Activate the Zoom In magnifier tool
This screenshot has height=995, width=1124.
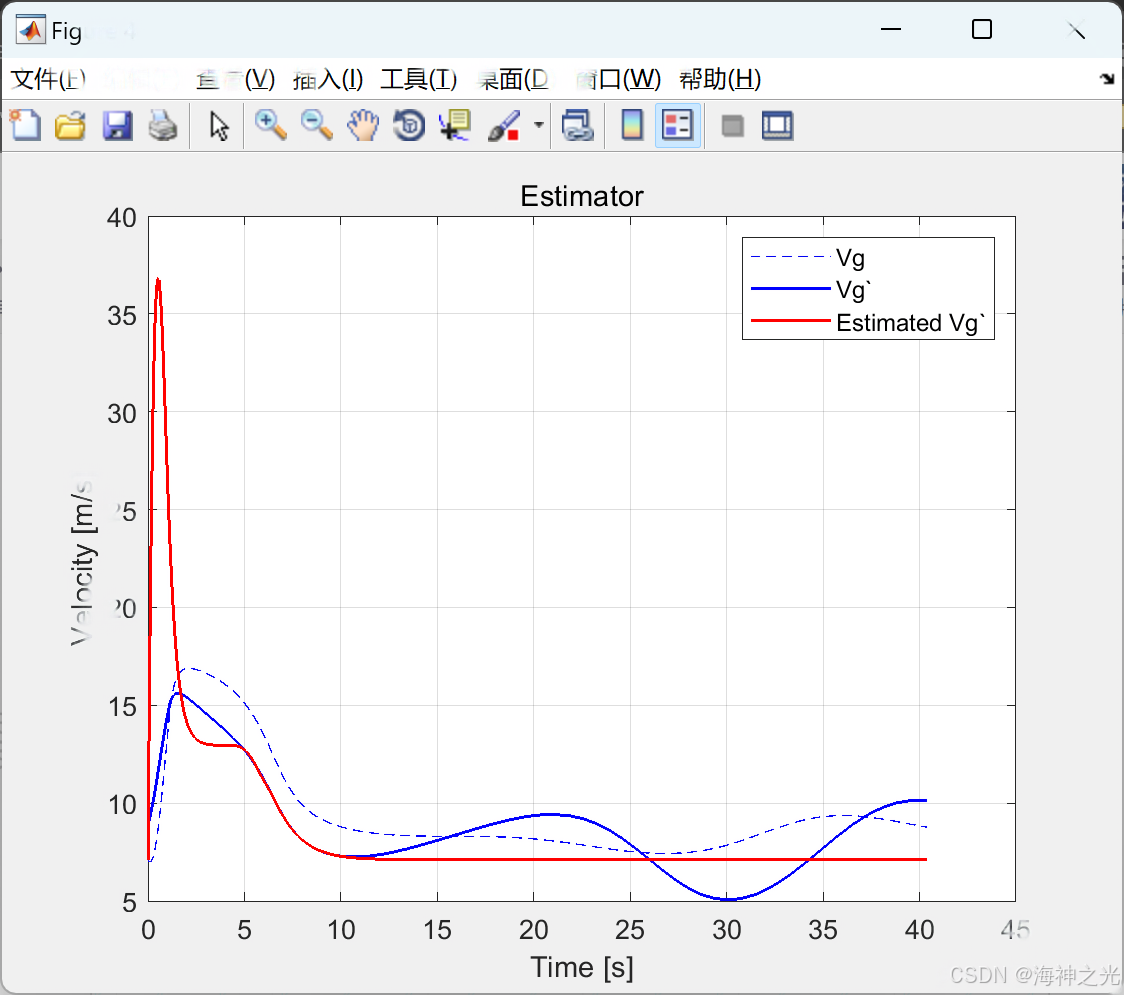[270, 125]
